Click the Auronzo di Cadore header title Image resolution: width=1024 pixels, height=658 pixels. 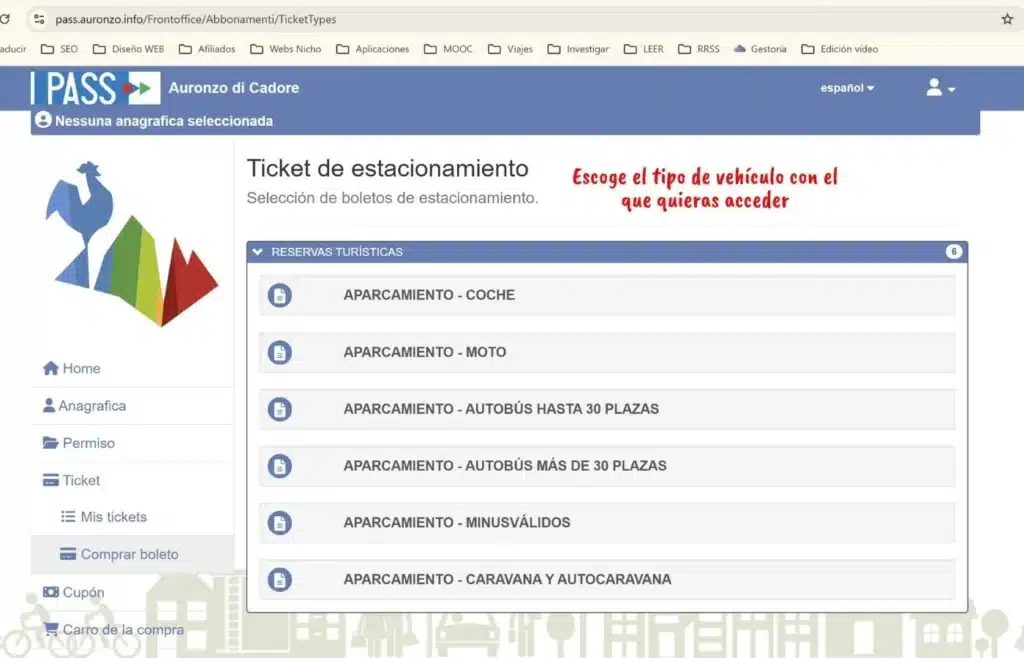click(234, 87)
